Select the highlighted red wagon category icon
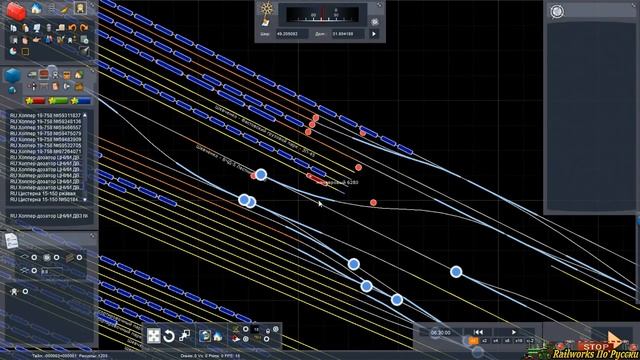This screenshot has height=360, width=640. coord(44,74)
